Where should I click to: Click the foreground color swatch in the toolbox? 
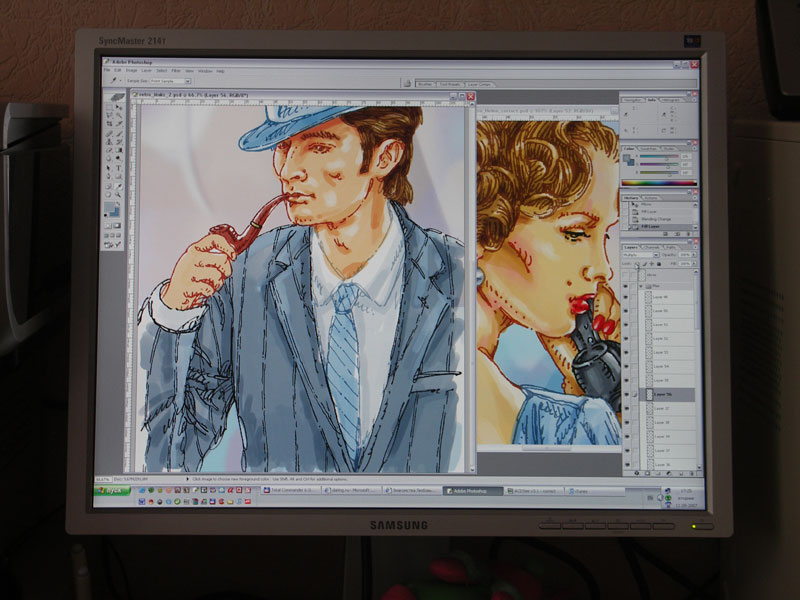pyautogui.click(x=110, y=208)
